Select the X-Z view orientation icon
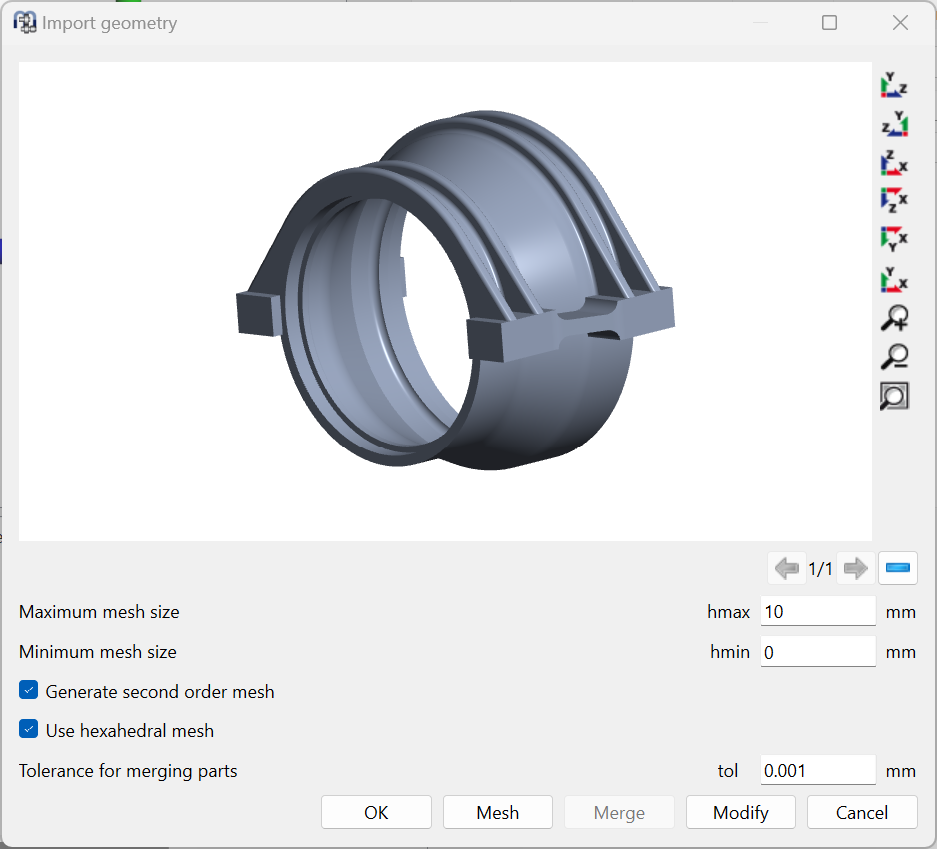The width and height of the screenshot is (937, 849). [x=894, y=200]
